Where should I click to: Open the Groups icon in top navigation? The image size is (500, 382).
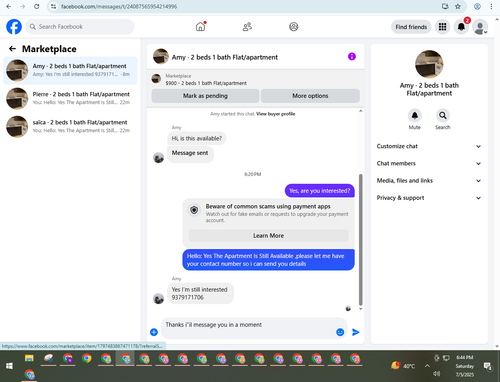coord(294,27)
